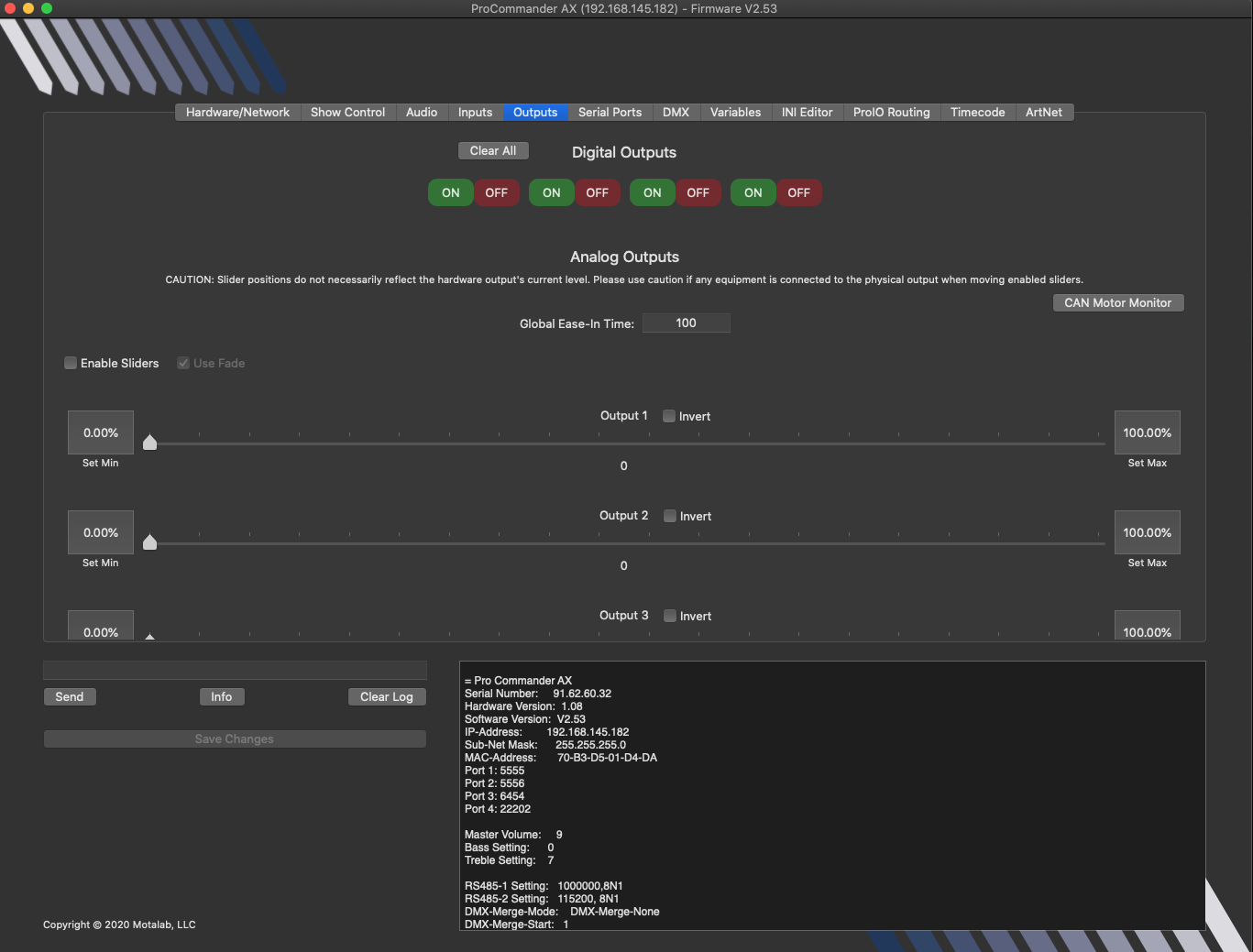The height and width of the screenshot is (952, 1253).
Task: Open the Serial Ports tab
Action: pyautogui.click(x=610, y=112)
